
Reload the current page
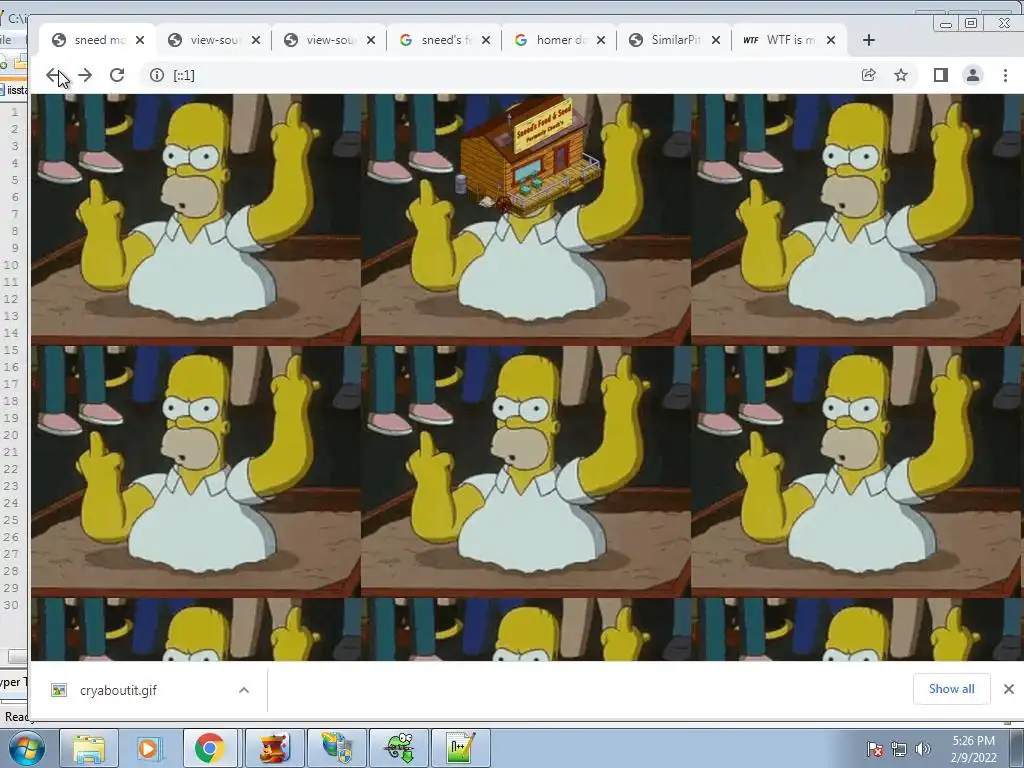click(117, 75)
